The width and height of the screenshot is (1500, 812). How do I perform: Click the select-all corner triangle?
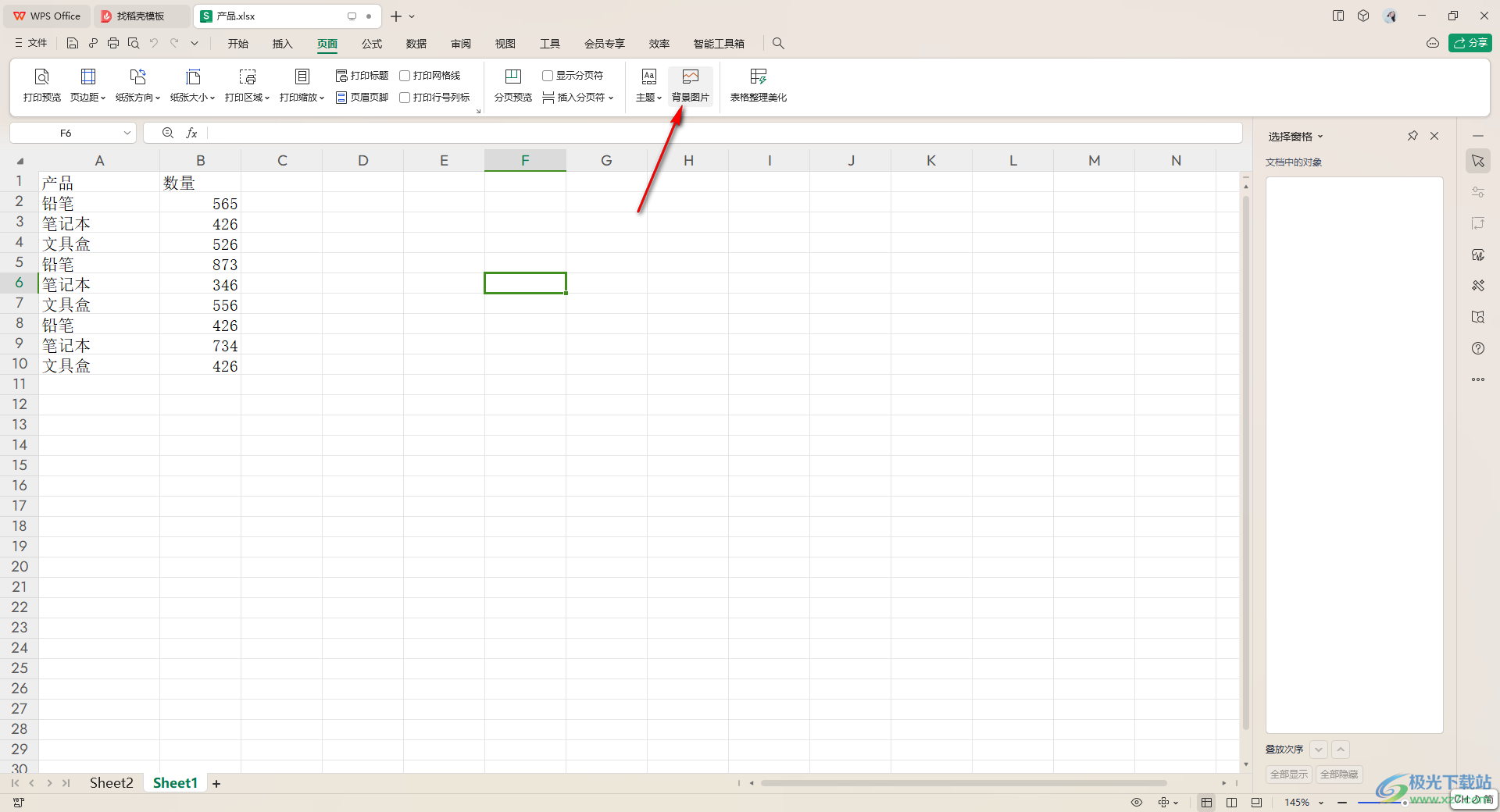pyautogui.click(x=20, y=161)
